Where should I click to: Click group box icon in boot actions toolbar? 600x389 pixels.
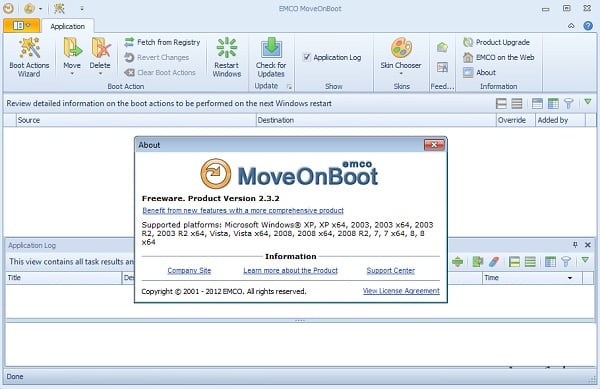click(x=537, y=103)
